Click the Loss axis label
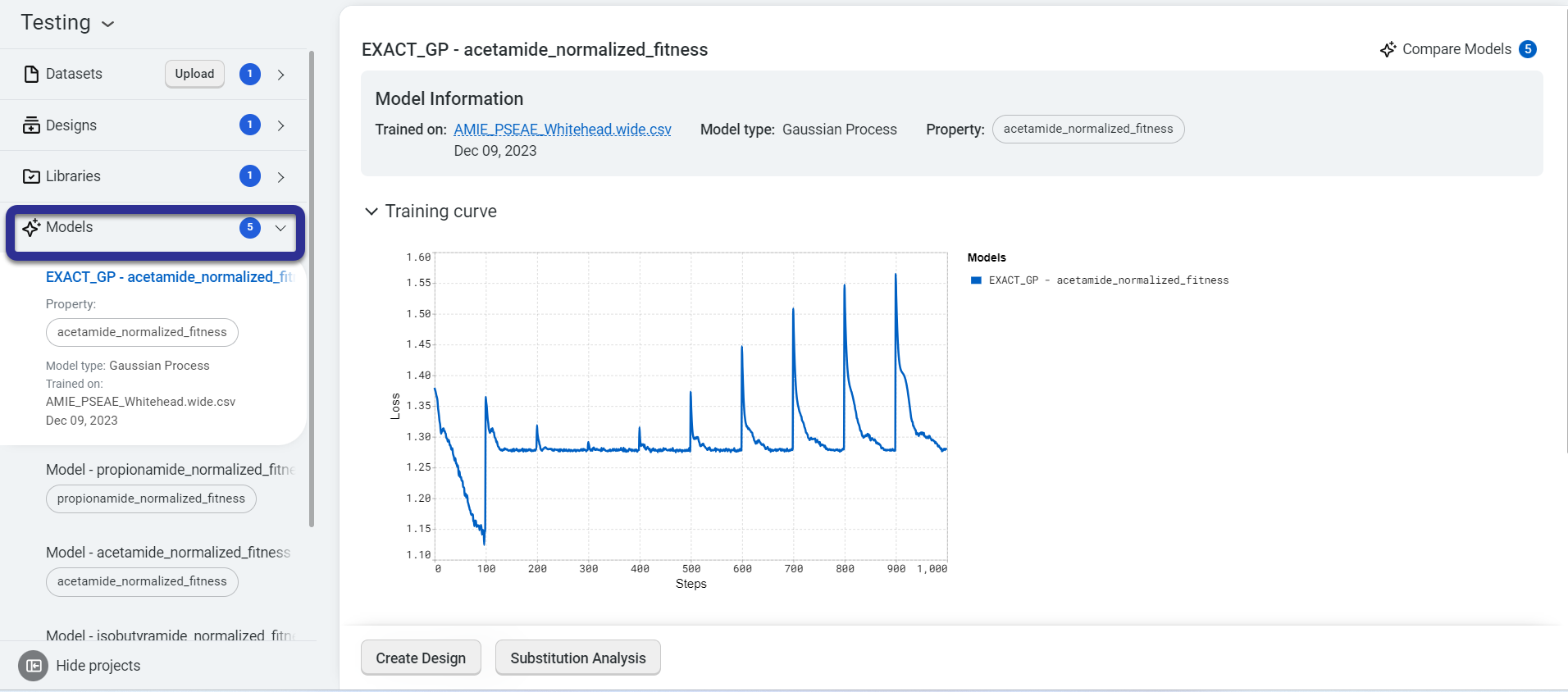This screenshot has height=692, width=1568. (395, 407)
